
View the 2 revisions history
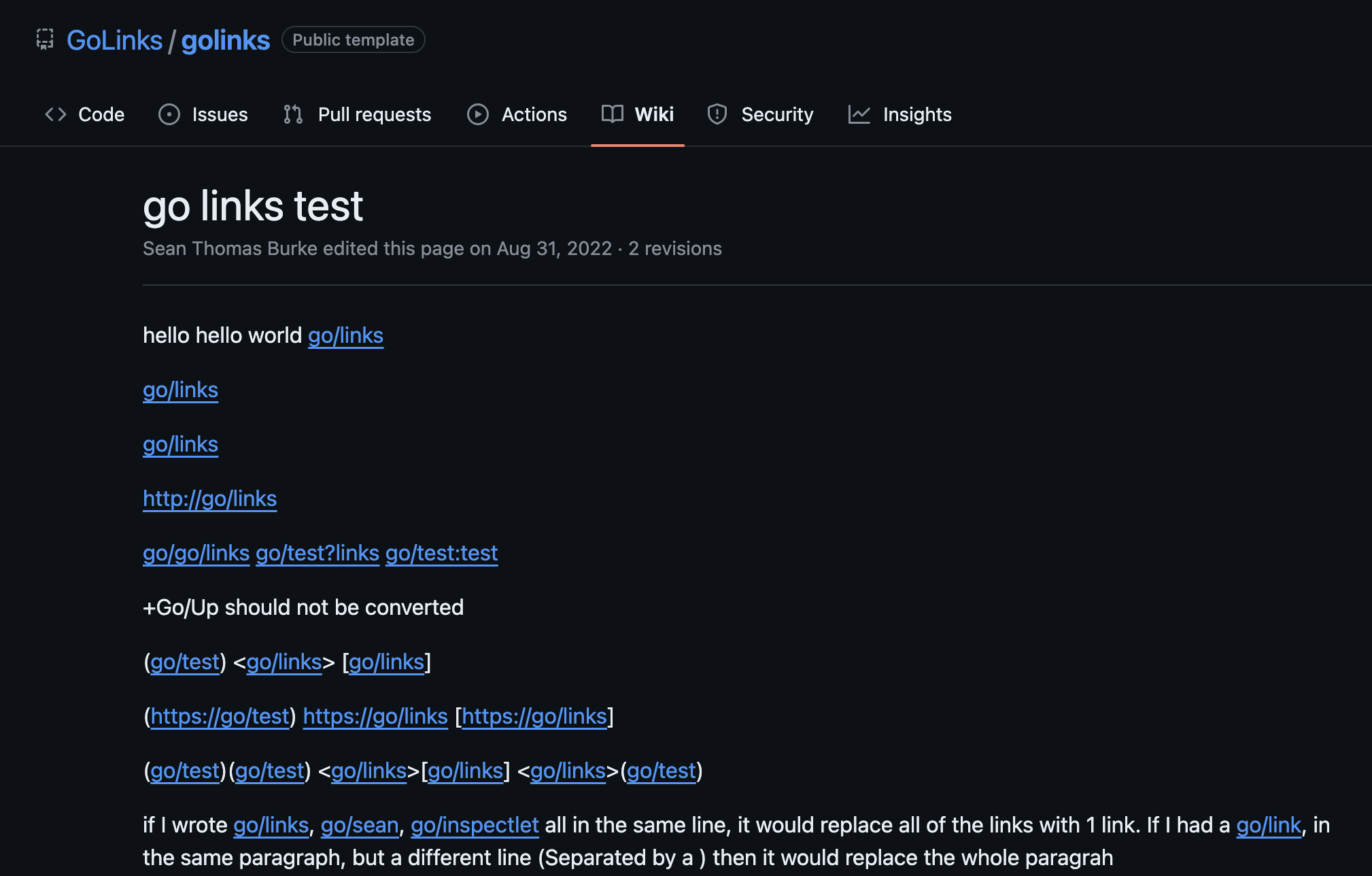point(675,248)
